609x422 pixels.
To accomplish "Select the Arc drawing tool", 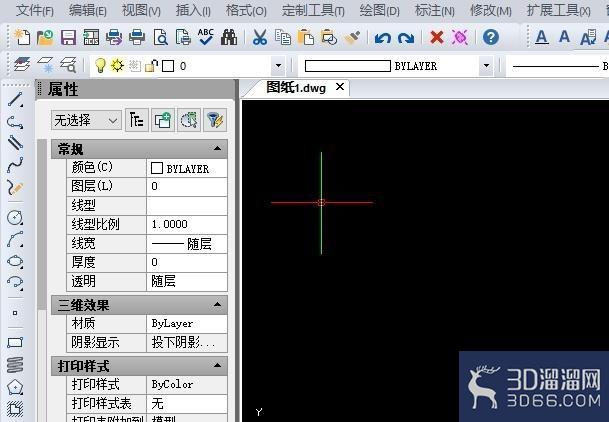I will click(x=15, y=239).
